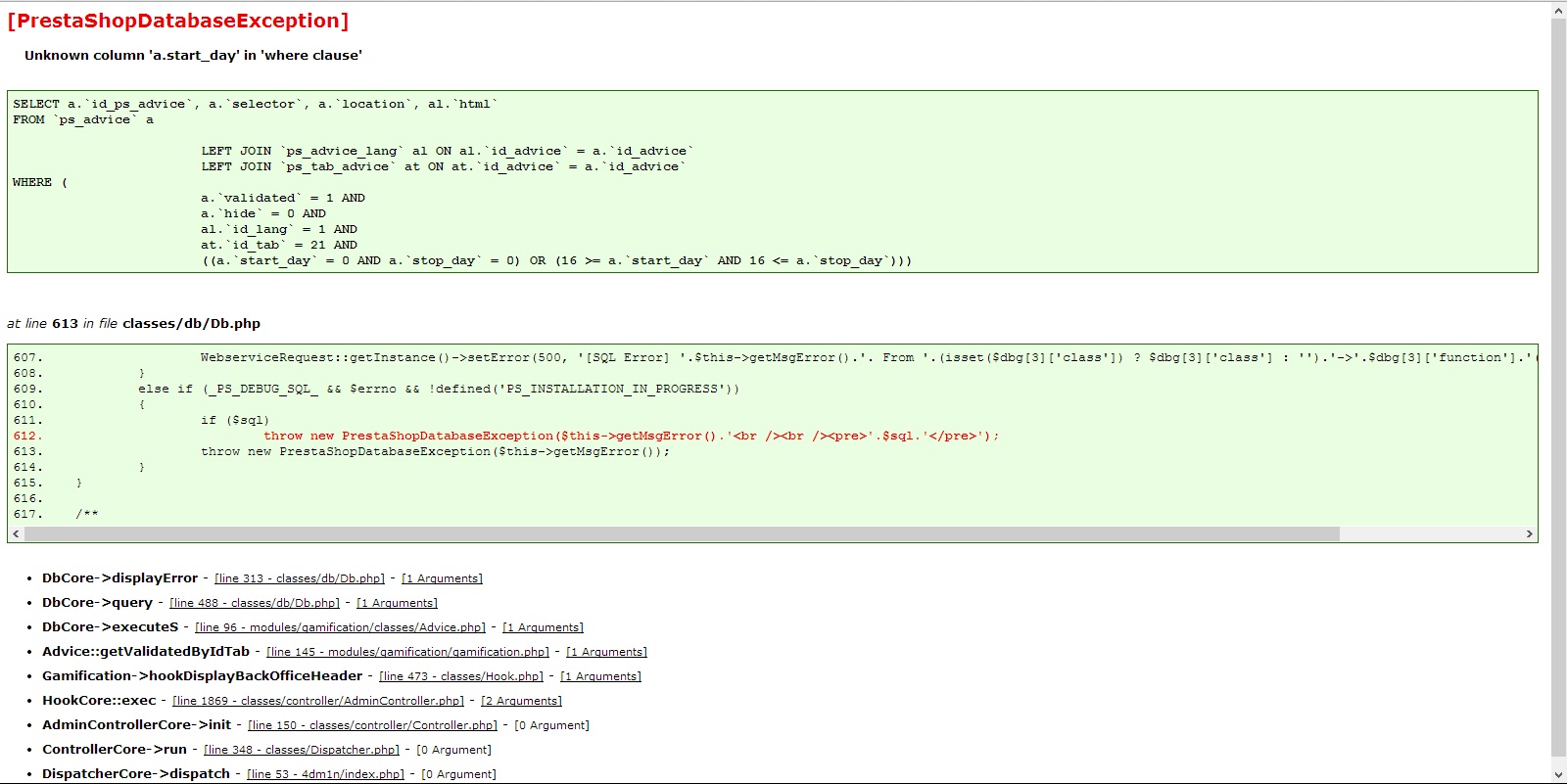Click the 'SELECT a.id_ps_advice' query line
The image size is (1567, 784).
(256, 104)
